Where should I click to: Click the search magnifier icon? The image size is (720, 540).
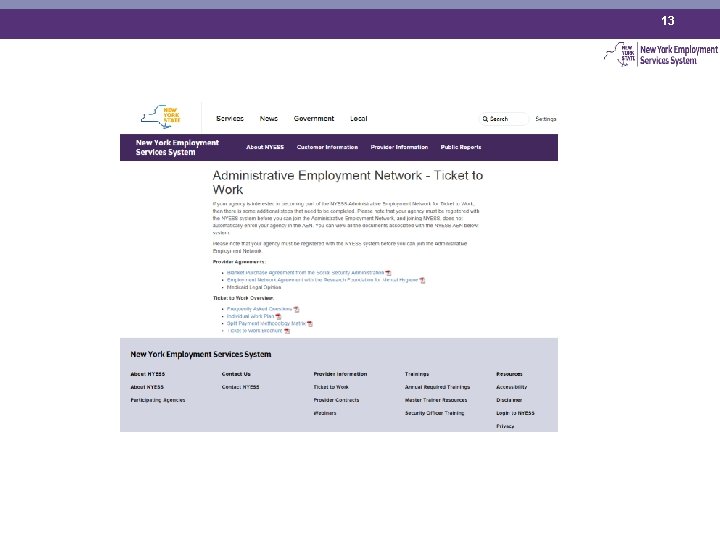pos(485,119)
